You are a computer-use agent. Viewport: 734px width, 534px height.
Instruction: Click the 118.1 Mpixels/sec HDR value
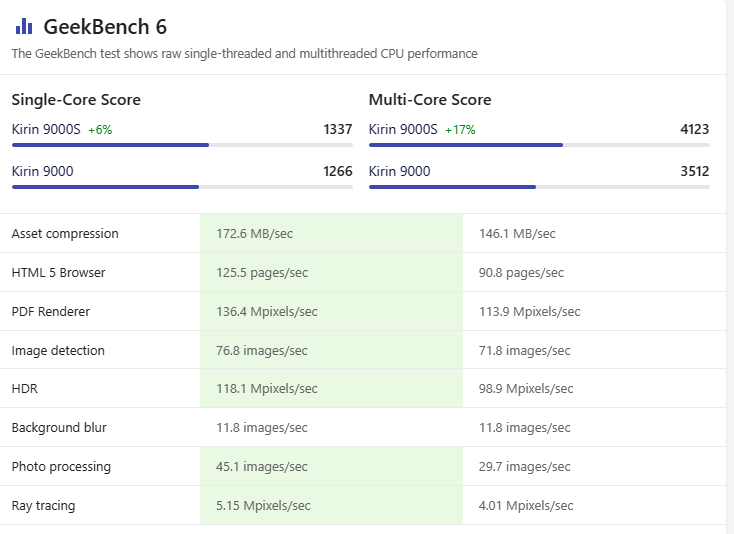(x=267, y=389)
